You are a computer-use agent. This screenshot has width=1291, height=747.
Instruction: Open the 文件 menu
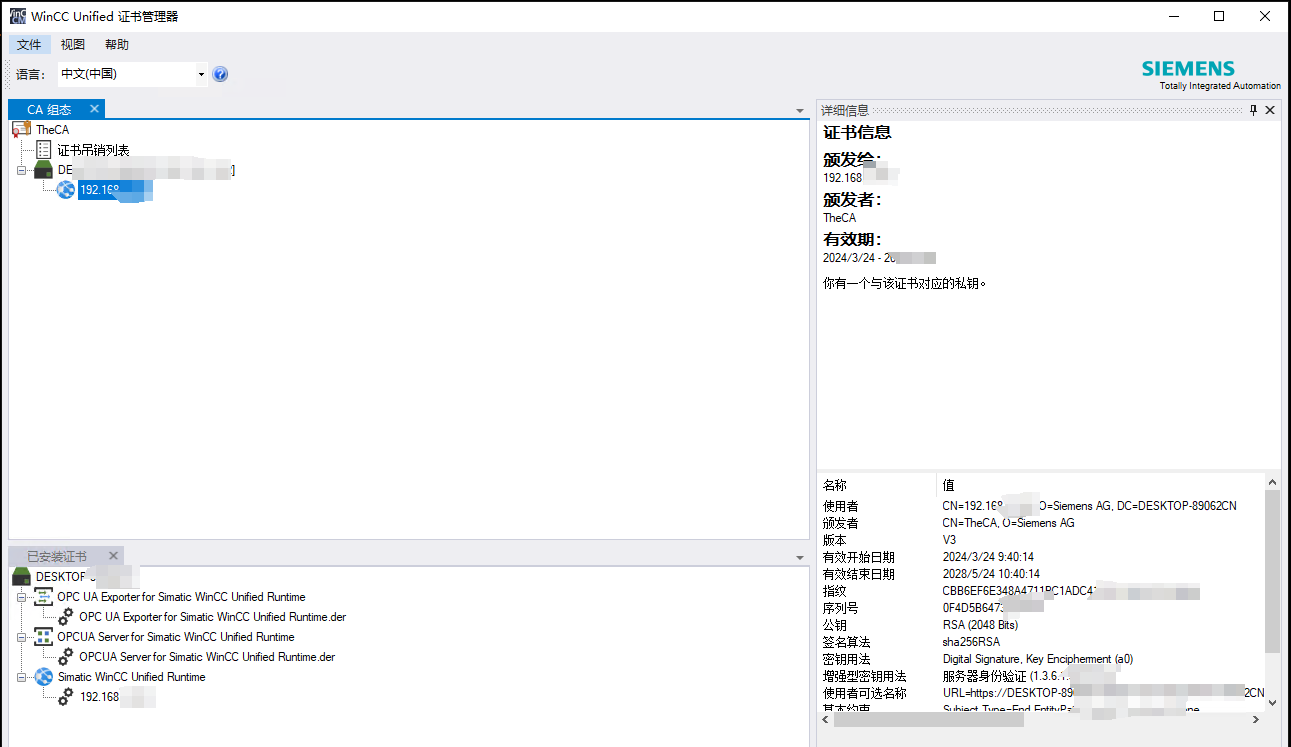click(29, 45)
